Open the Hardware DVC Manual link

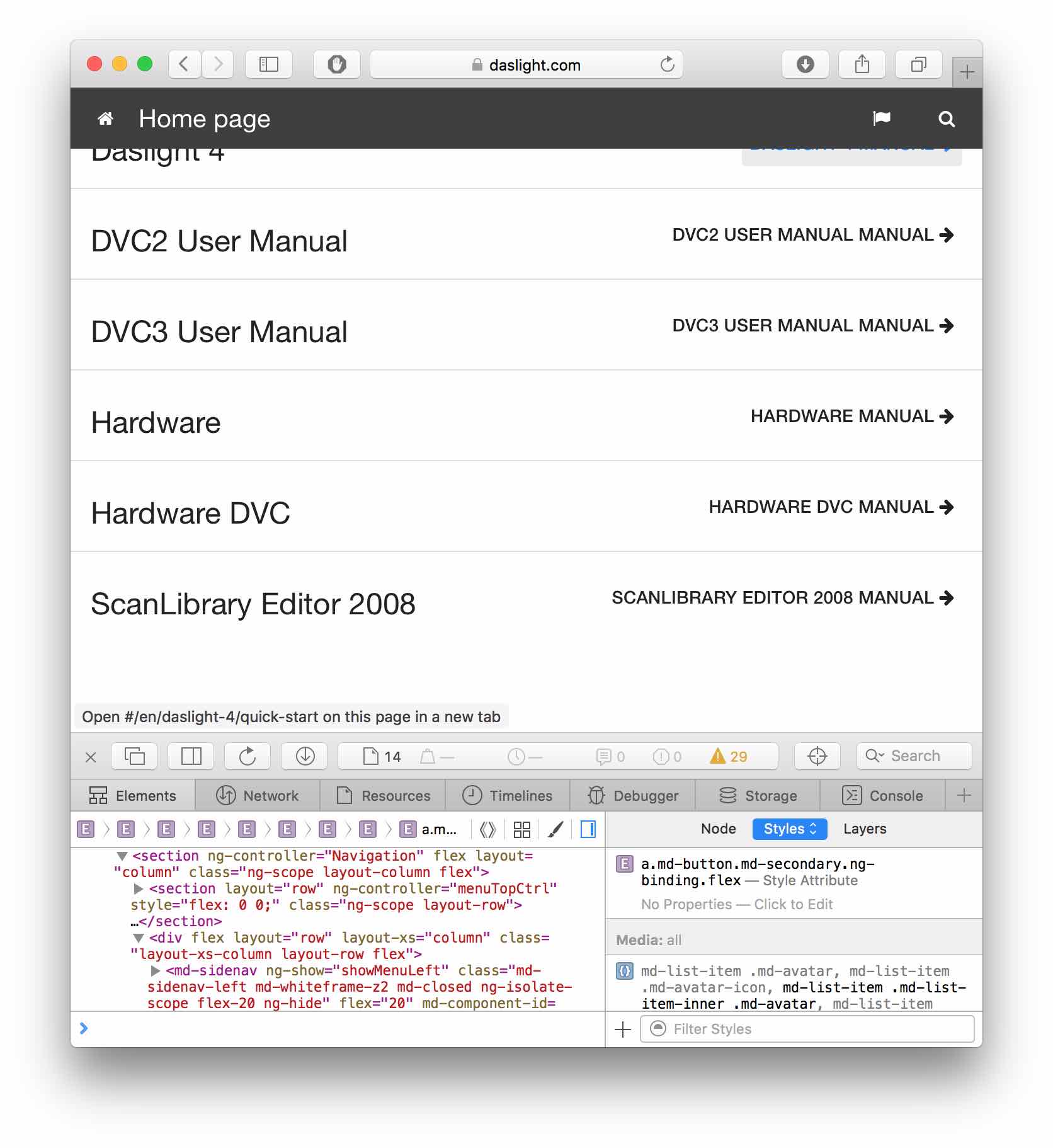coord(831,507)
